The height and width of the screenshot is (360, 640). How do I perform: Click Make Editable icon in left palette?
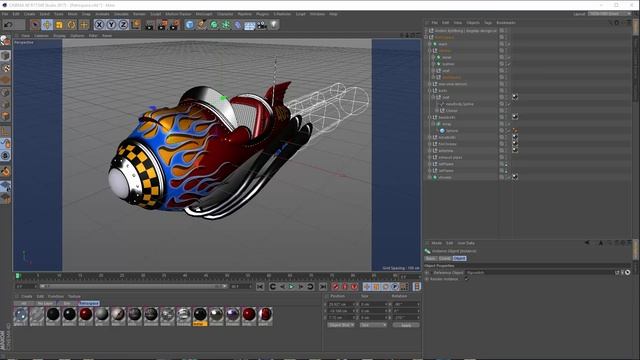pyautogui.click(x=5, y=40)
